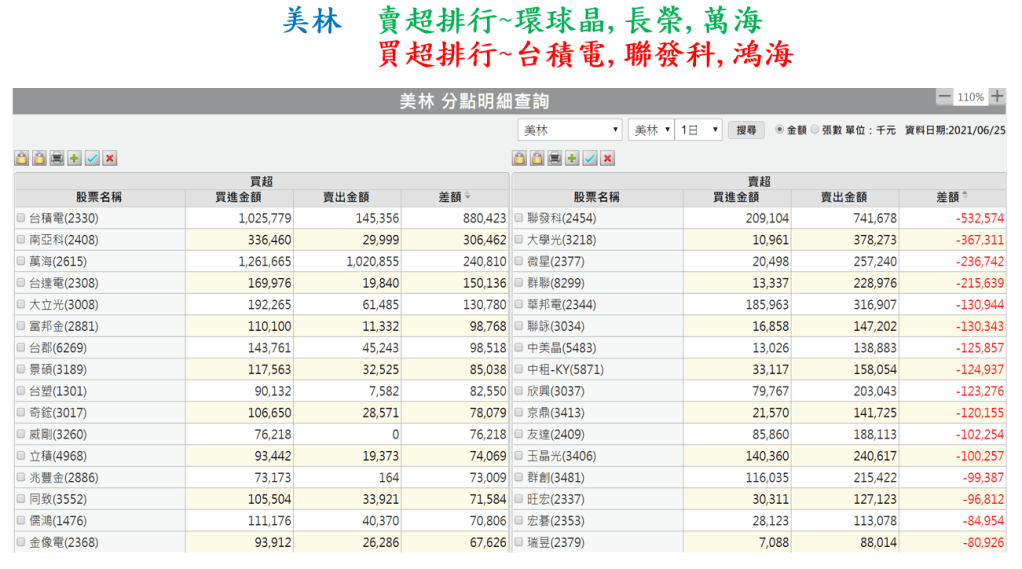Image resolution: width=1022 pixels, height=569 pixels.
Task: Tick the checkbox for 台積電(2330)
Action: click(x=21, y=218)
